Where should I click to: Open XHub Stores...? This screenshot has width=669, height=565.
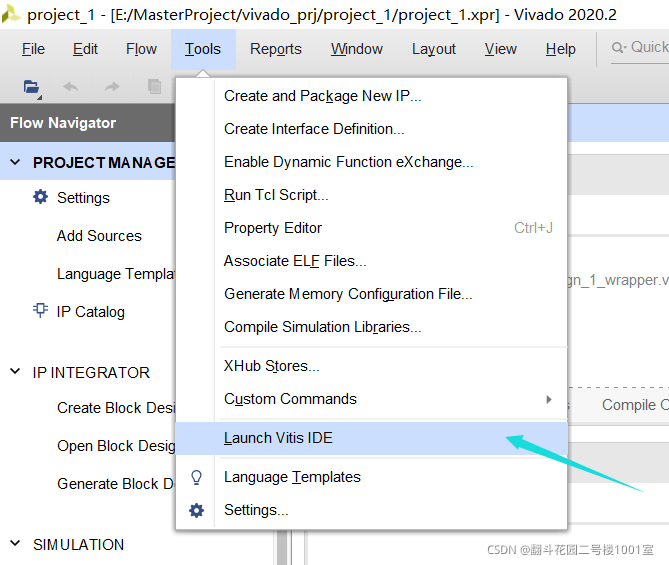(371, 366)
